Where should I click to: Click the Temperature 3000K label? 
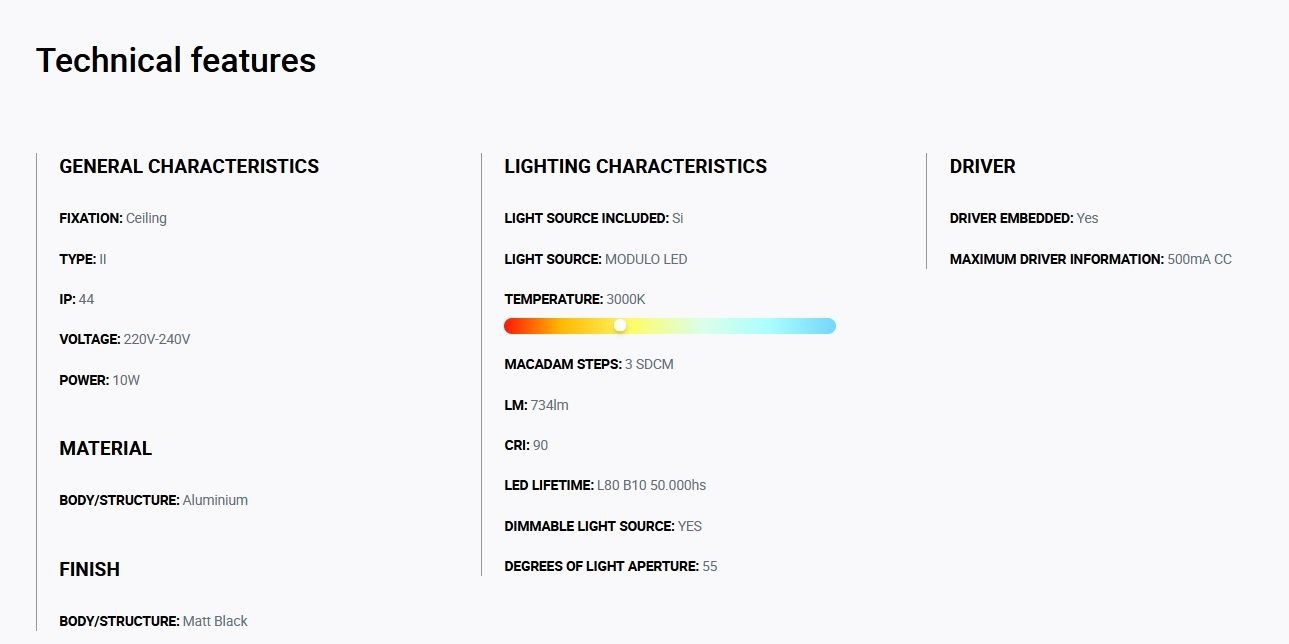tap(575, 299)
